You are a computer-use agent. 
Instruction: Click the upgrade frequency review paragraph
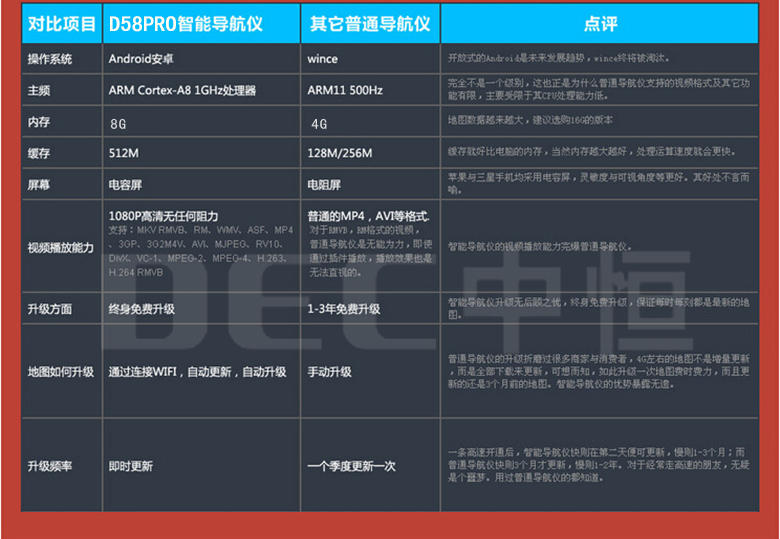[x=598, y=465]
